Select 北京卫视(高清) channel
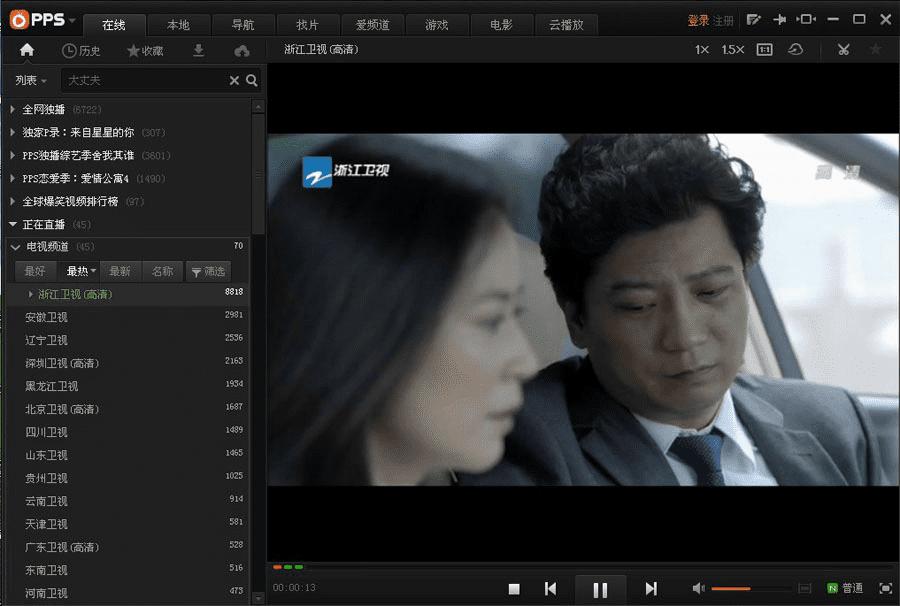900x606 pixels. [126, 409]
